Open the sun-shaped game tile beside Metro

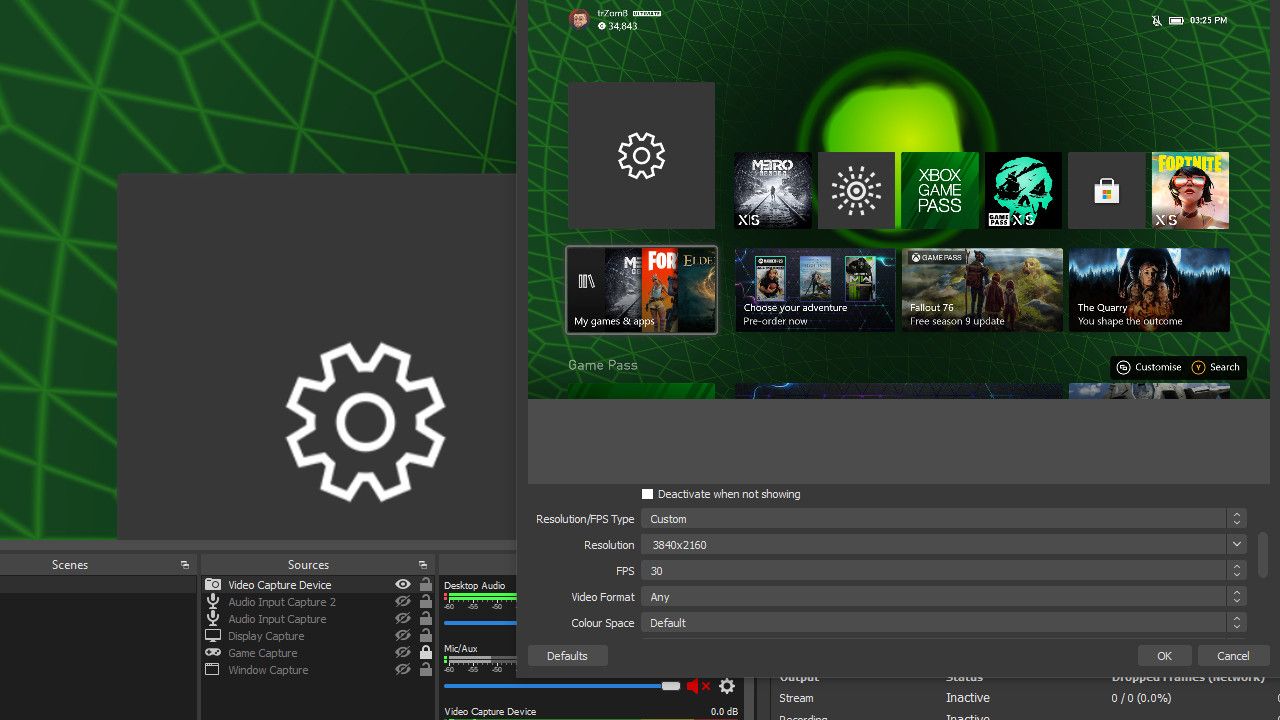(x=856, y=191)
